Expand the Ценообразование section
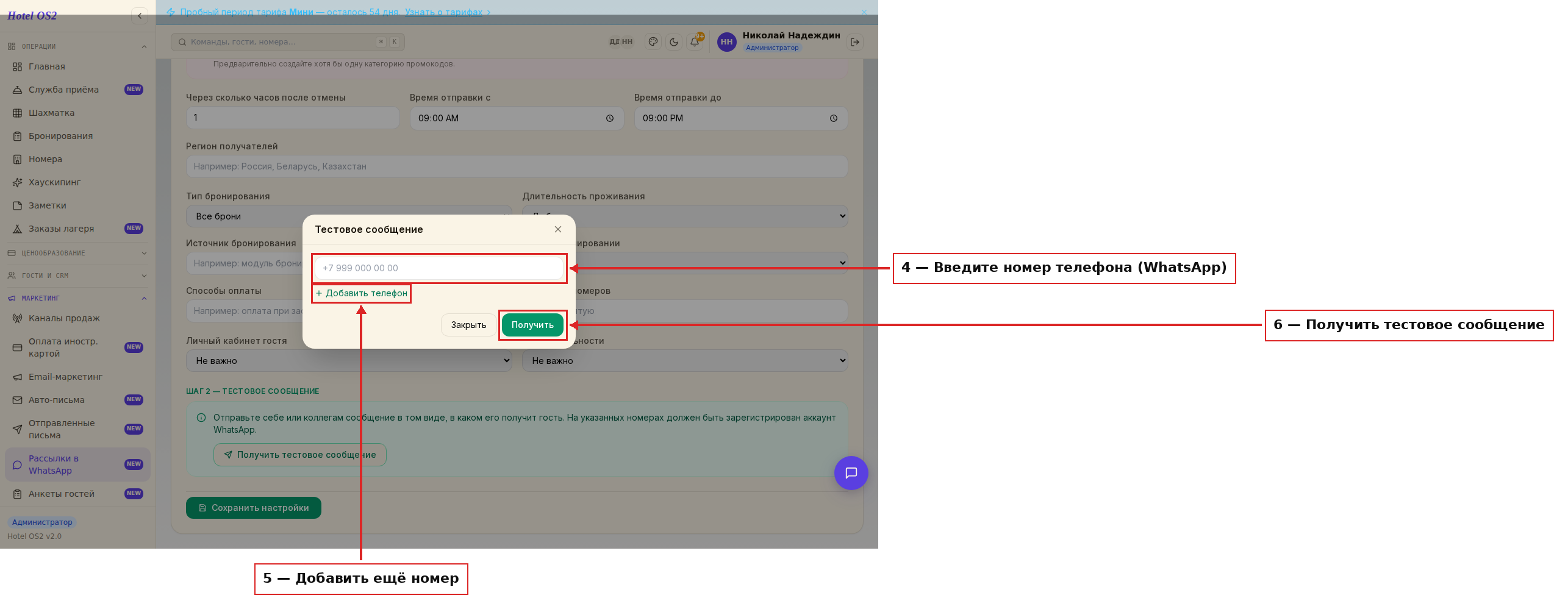This screenshot has height=609, width=1568. click(77, 253)
